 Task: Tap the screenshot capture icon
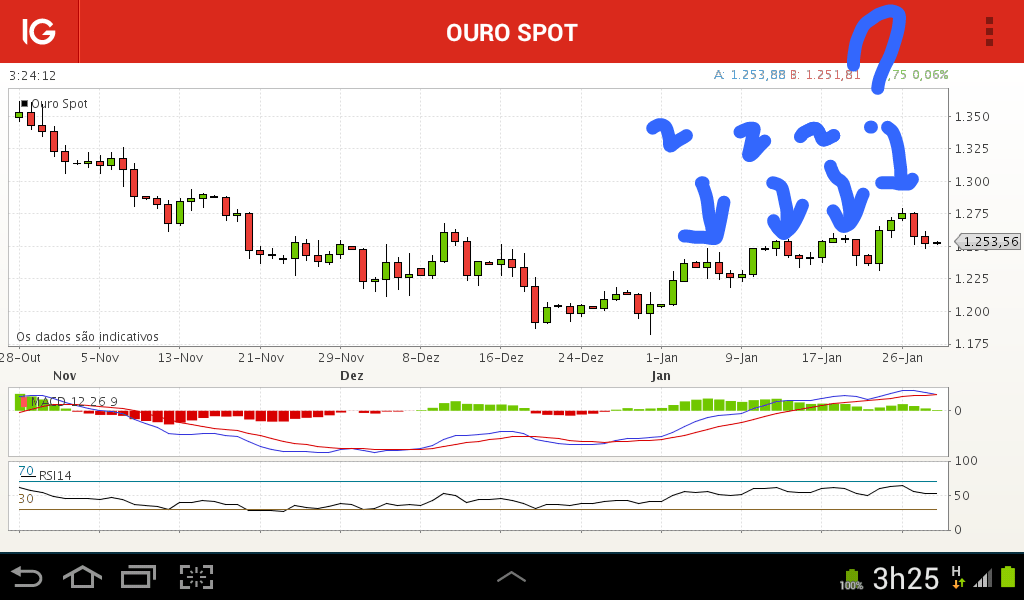pyautogui.click(x=197, y=577)
